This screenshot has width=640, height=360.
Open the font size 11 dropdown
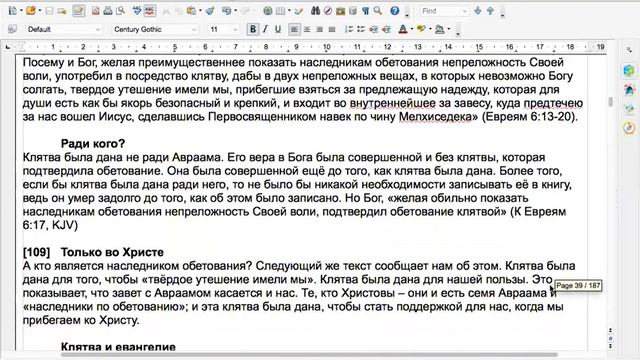235,29
